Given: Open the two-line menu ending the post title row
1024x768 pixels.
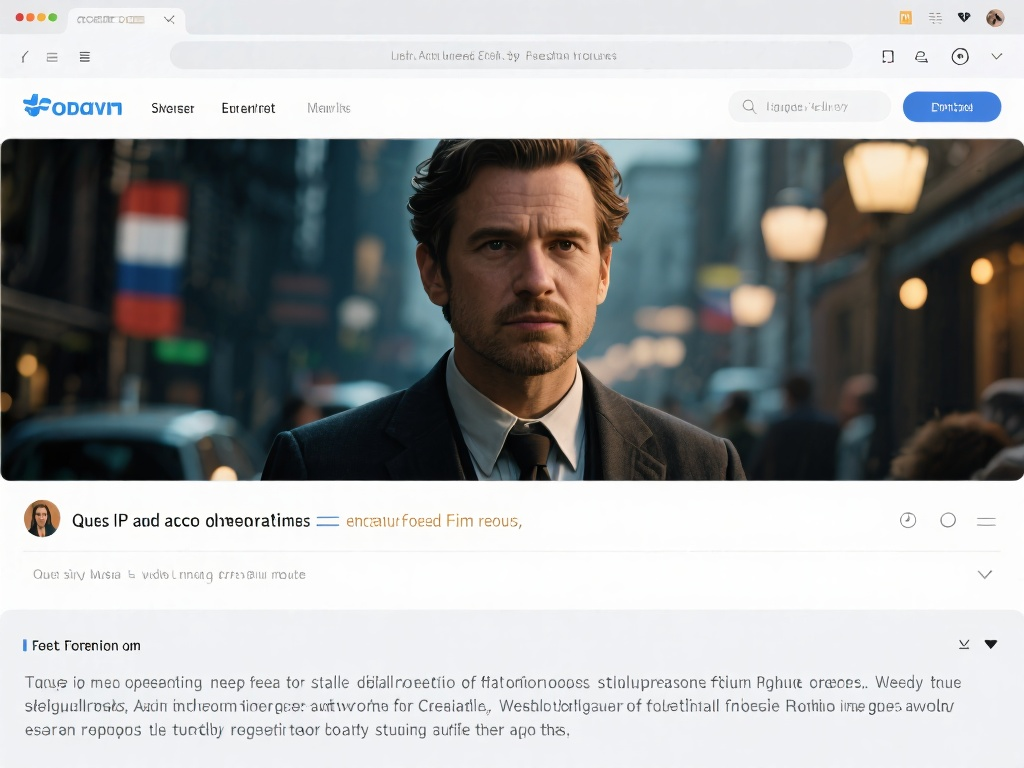Looking at the screenshot, I should [986, 520].
